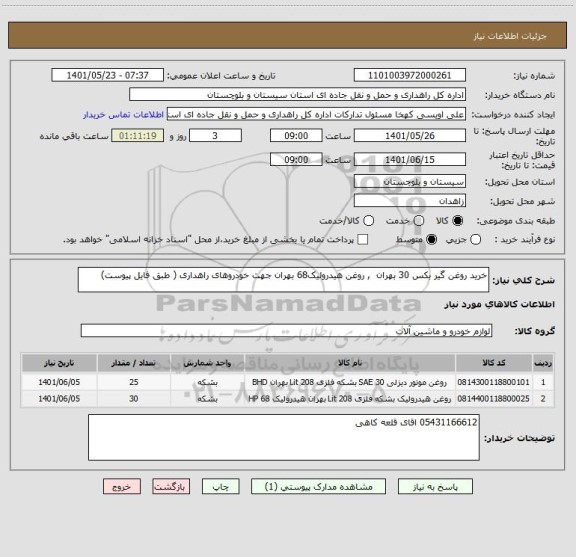Select the جزیی purchase type radio
576x557 pixels.
point(475,240)
